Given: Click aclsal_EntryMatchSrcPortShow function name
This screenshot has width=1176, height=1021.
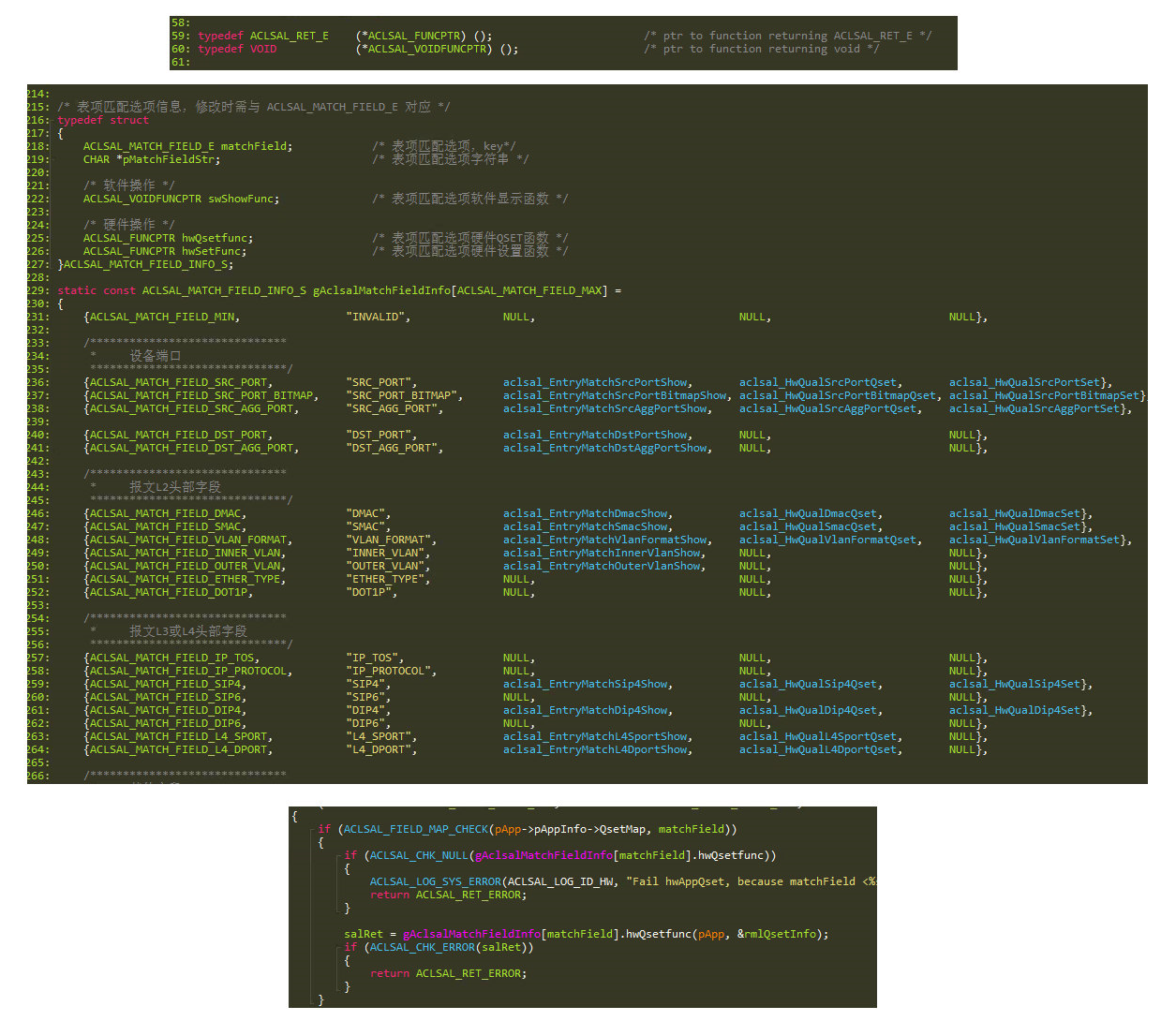Looking at the screenshot, I should point(595,382).
